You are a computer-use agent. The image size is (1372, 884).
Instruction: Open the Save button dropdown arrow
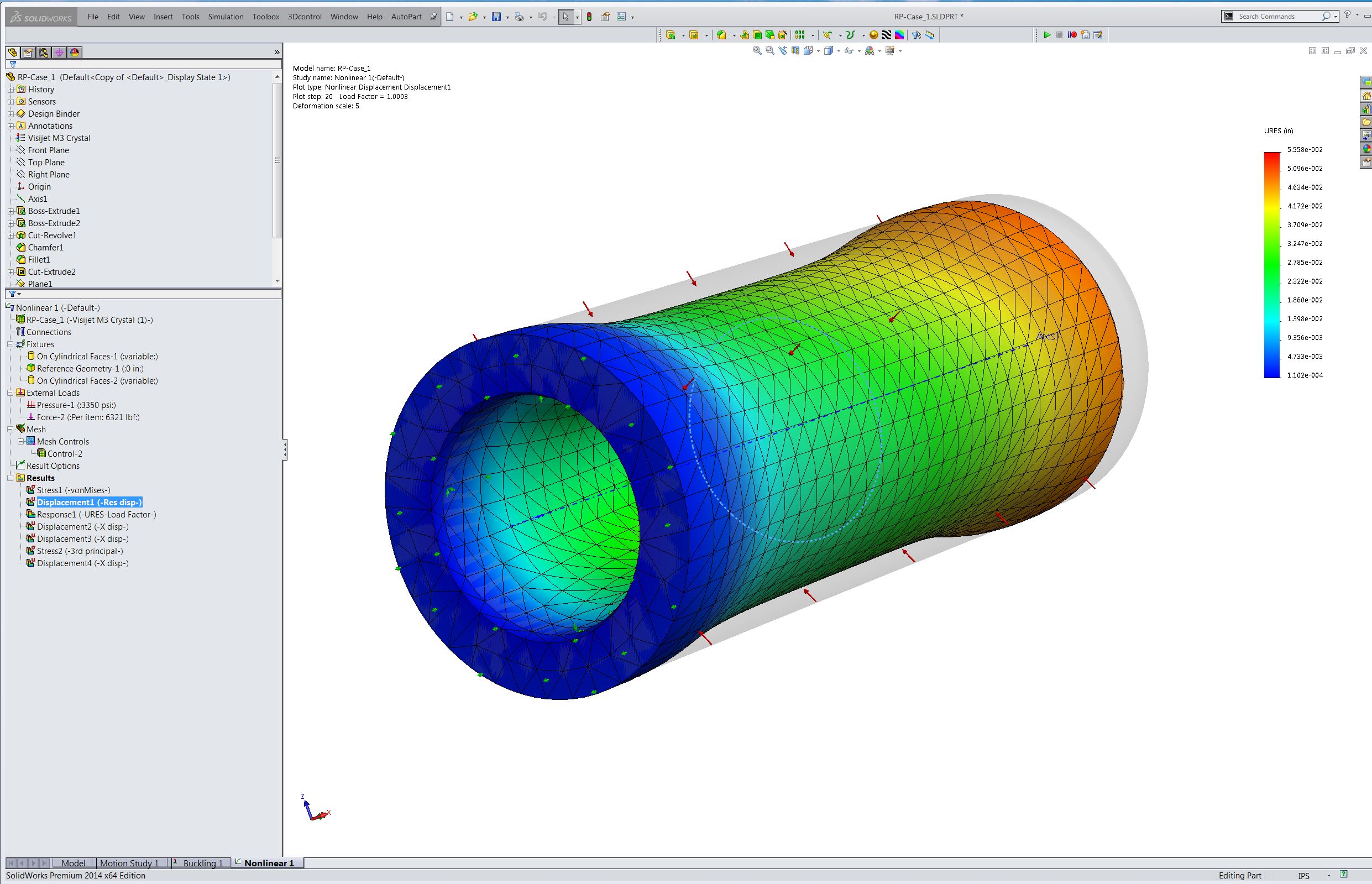(x=507, y=17)
